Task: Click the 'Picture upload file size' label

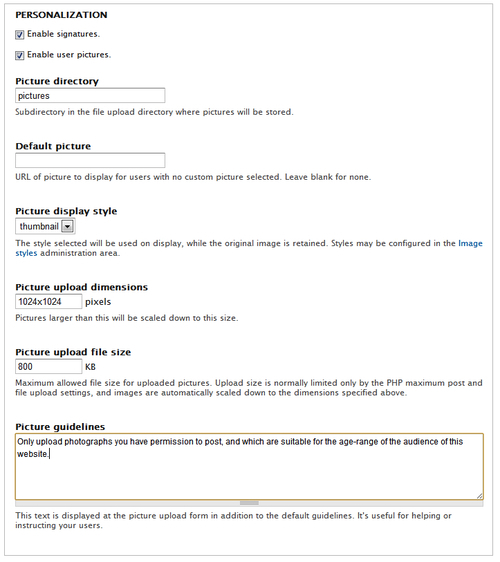Action: point(73,352)
